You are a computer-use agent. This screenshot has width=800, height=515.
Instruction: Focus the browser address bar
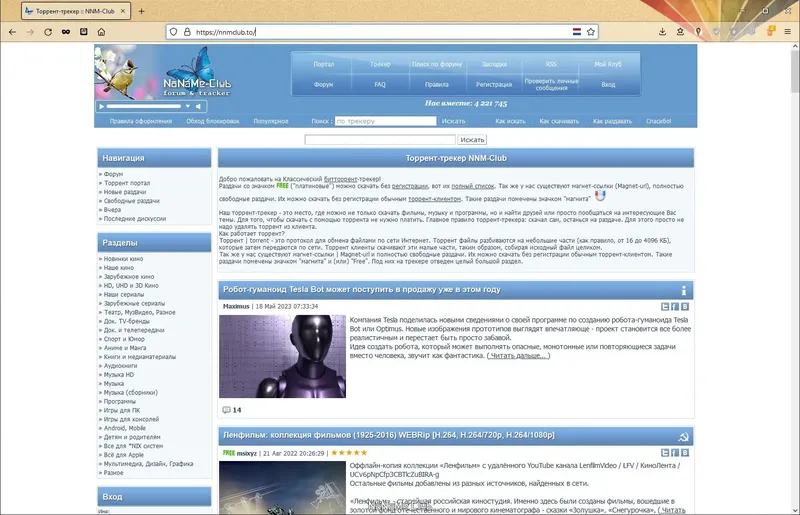[x=380, y=32]
